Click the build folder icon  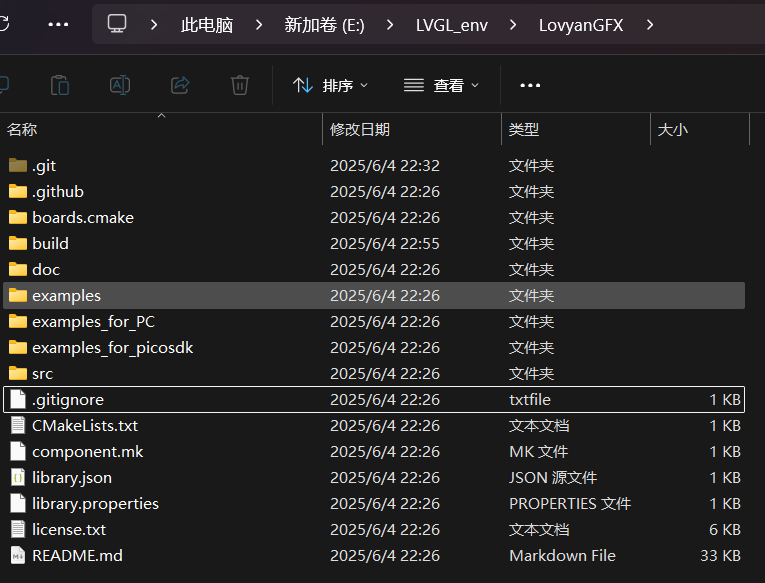click(x=18, y=243)
